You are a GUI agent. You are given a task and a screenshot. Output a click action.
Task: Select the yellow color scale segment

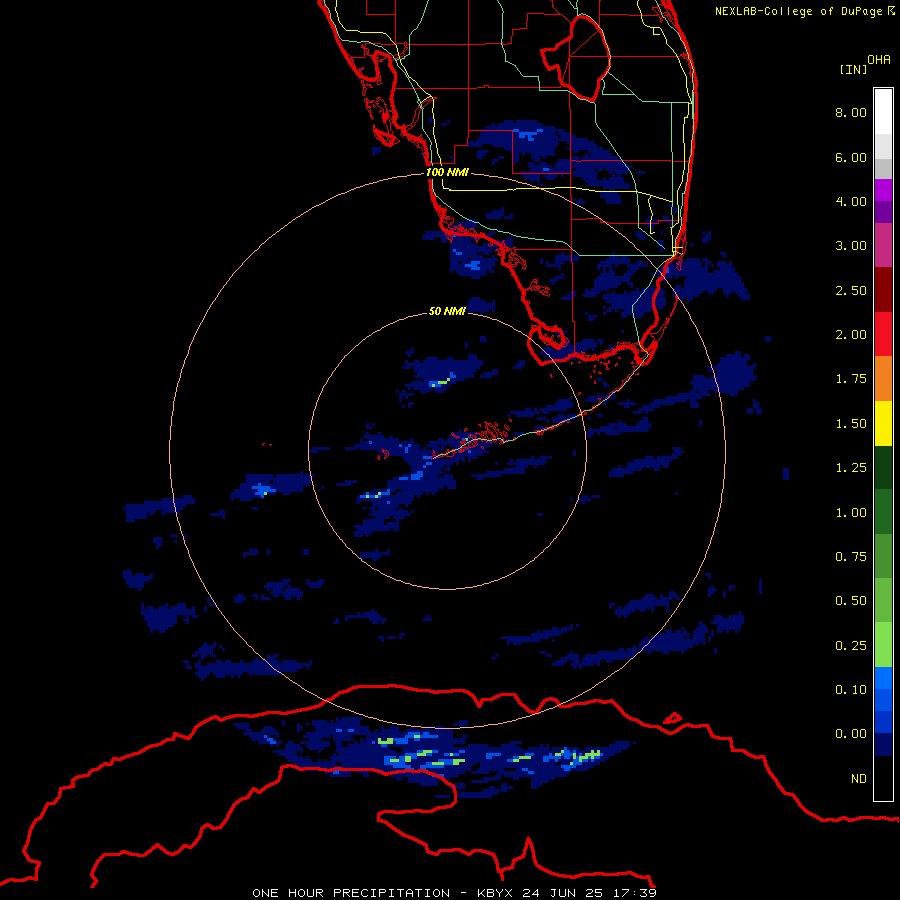[883, 424]
